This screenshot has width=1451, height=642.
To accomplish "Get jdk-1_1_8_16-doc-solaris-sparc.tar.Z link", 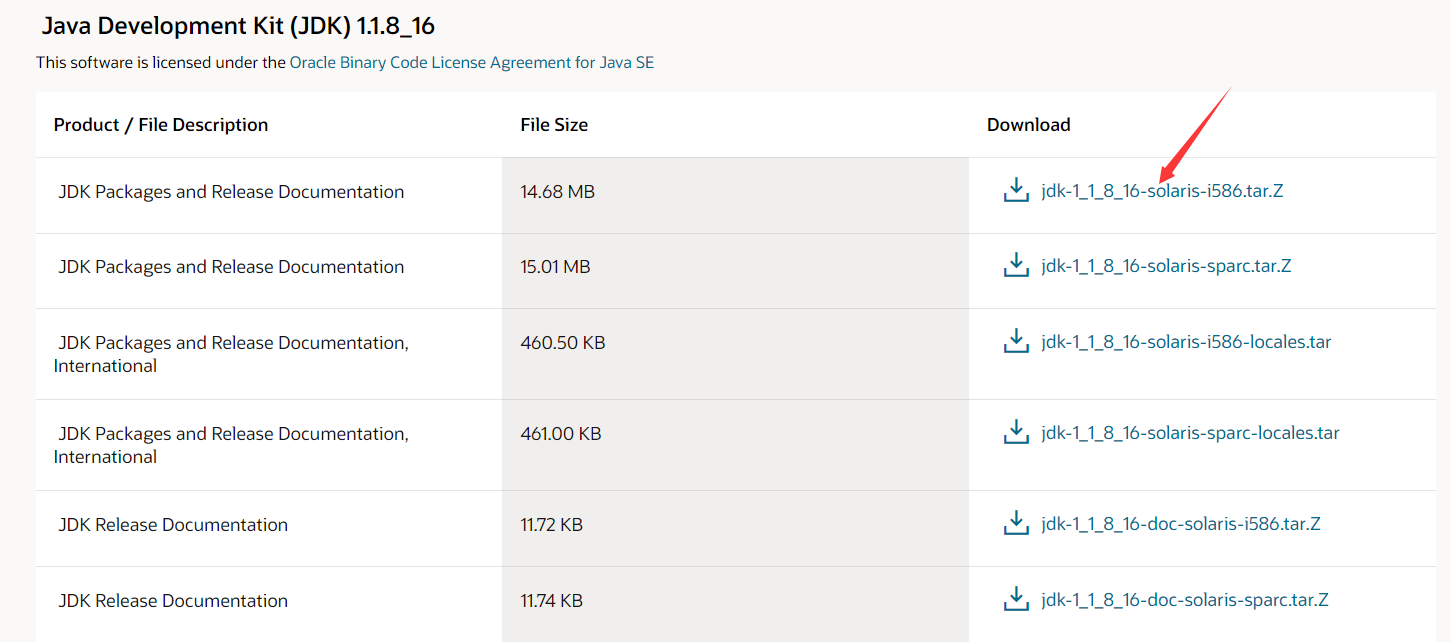I will [x=1185, y=600].
